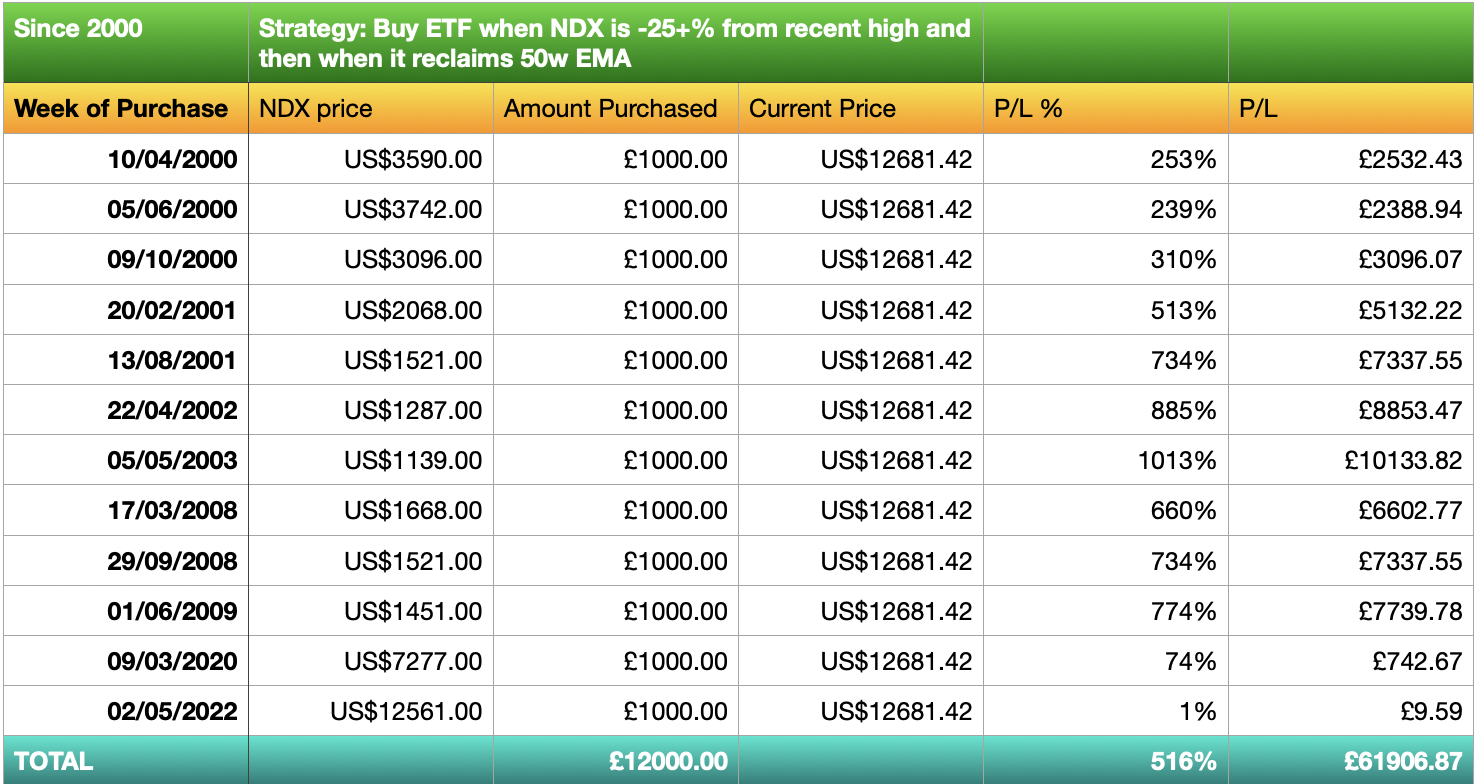Select total P/L cell £61906.87
Screen dimensions: 1474x784
coord(1351,760)
